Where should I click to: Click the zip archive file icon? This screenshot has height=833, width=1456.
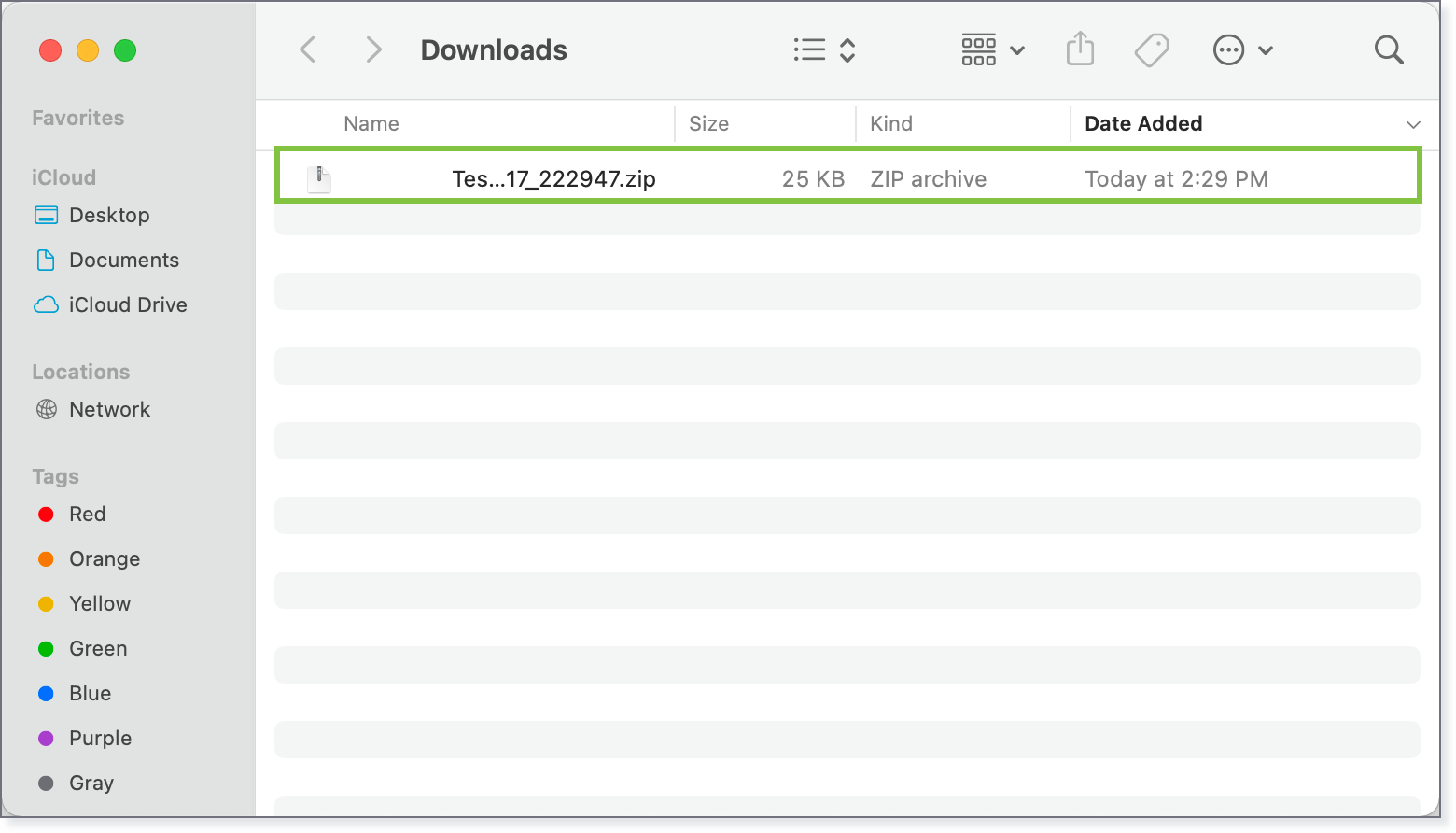point(319,178)
